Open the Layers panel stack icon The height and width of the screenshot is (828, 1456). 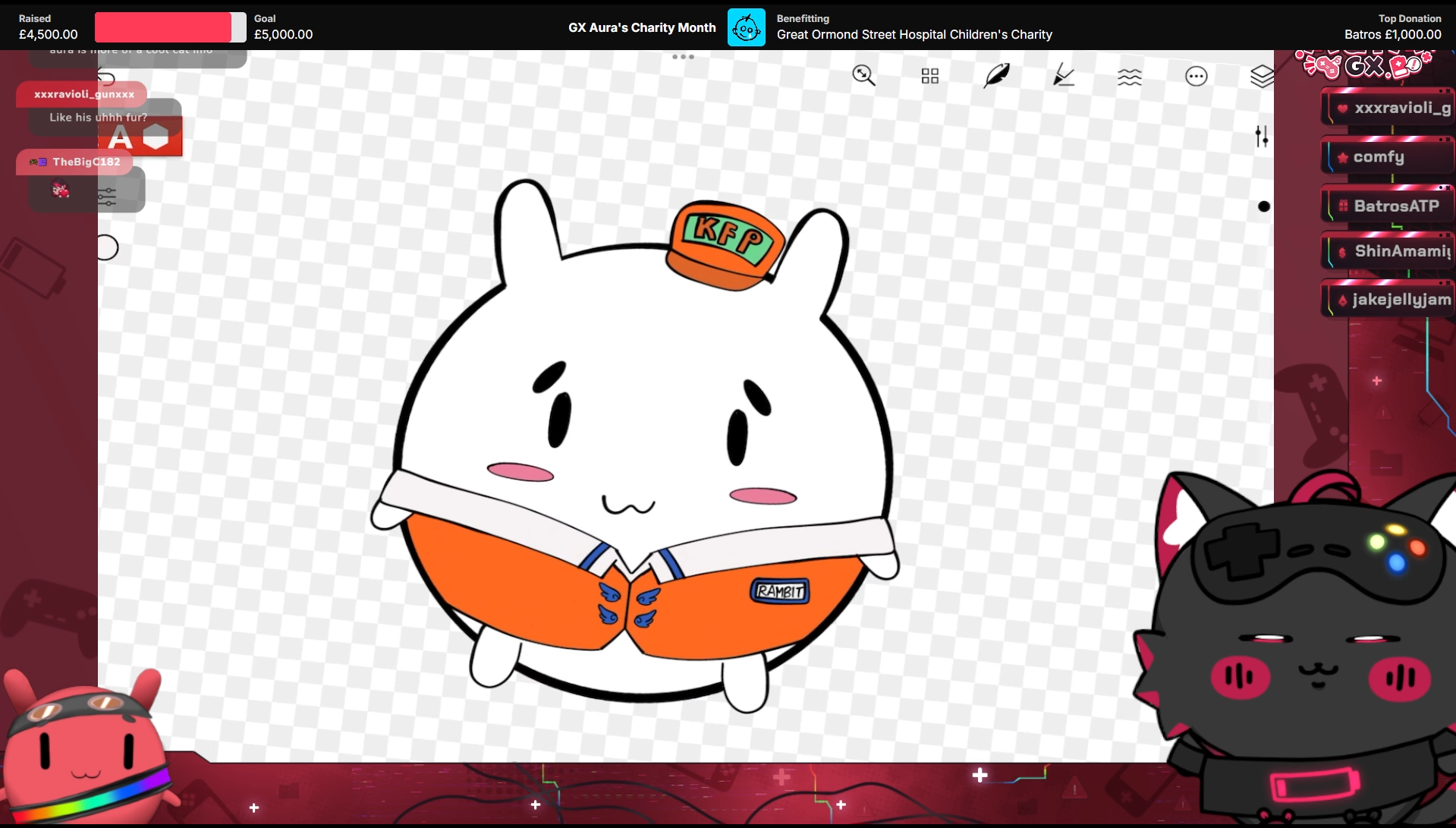(x=1261, y=76)
